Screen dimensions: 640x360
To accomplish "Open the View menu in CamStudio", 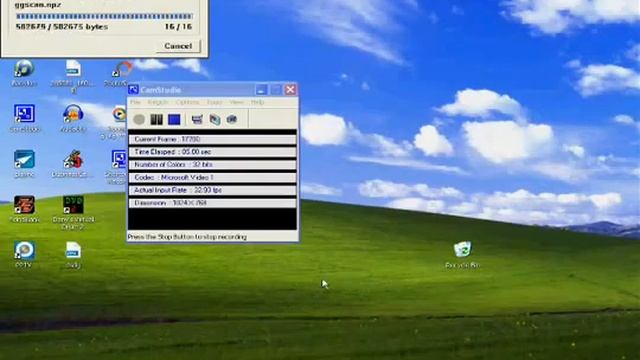I will tap(236, 102).
